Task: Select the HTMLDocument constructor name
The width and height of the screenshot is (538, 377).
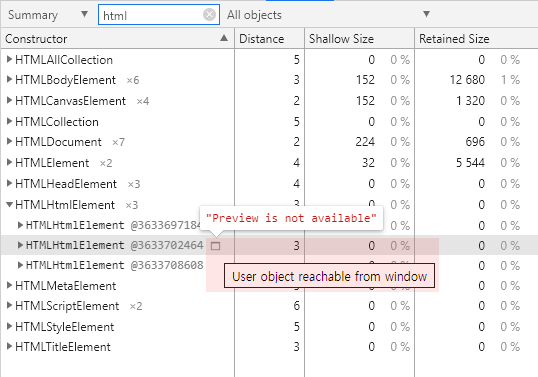Action: pos(58,142)
